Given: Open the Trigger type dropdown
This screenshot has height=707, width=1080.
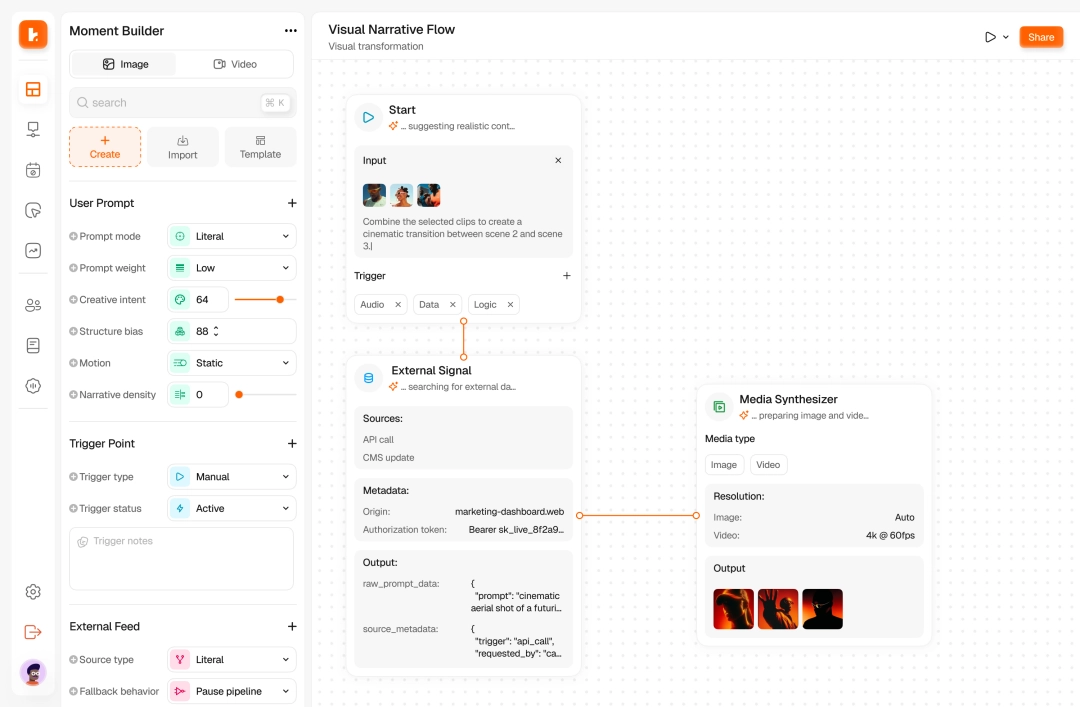Looking at the screenshot, I should coord(231,477).
